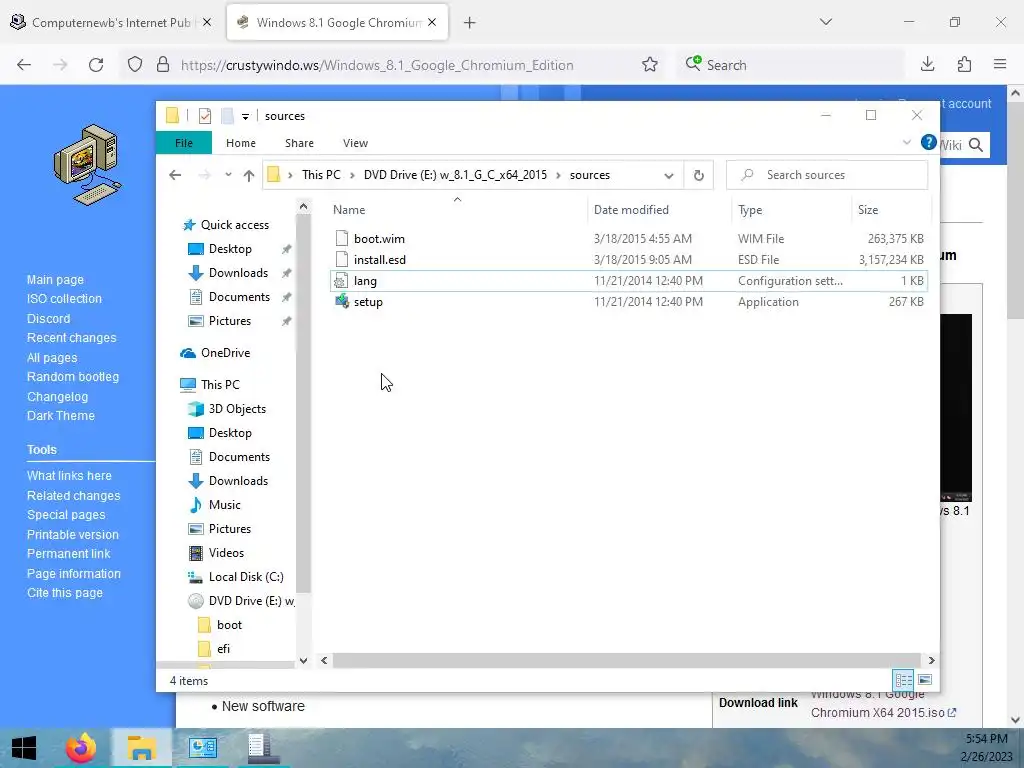Image resolution: width=1024 pixels, height=768 pixels.
Task: Open the Firefox hamburger menu
Action: click(x=1000, y=64)
